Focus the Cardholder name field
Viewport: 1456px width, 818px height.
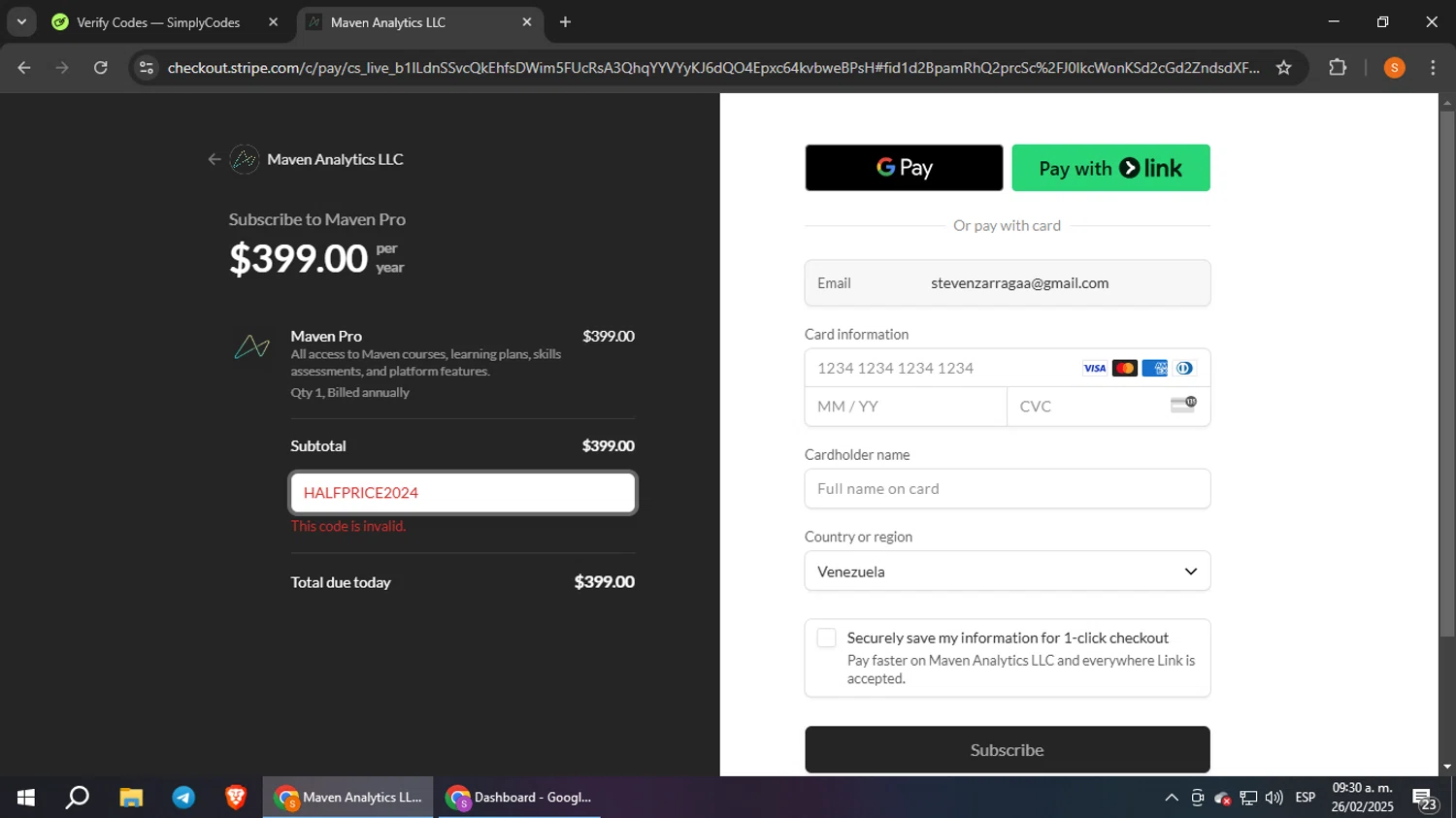pos(1008,489)
